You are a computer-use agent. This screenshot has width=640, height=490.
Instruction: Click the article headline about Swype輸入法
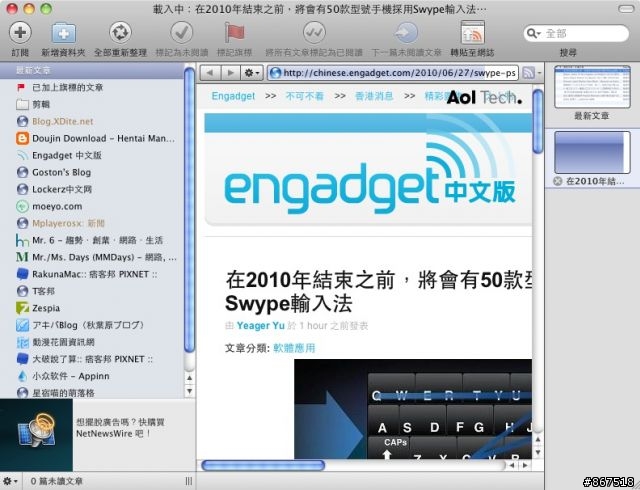click(x=378, y=292)
